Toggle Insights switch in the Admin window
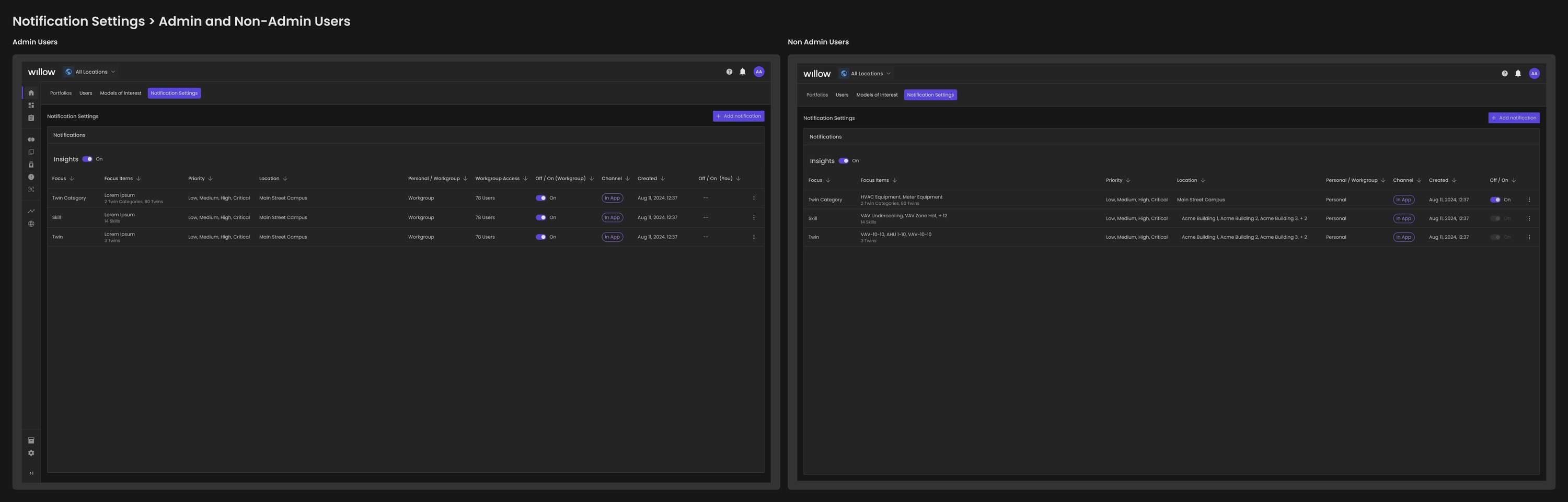The width and height of the screenshot is (1568, 502). point(87,159)
